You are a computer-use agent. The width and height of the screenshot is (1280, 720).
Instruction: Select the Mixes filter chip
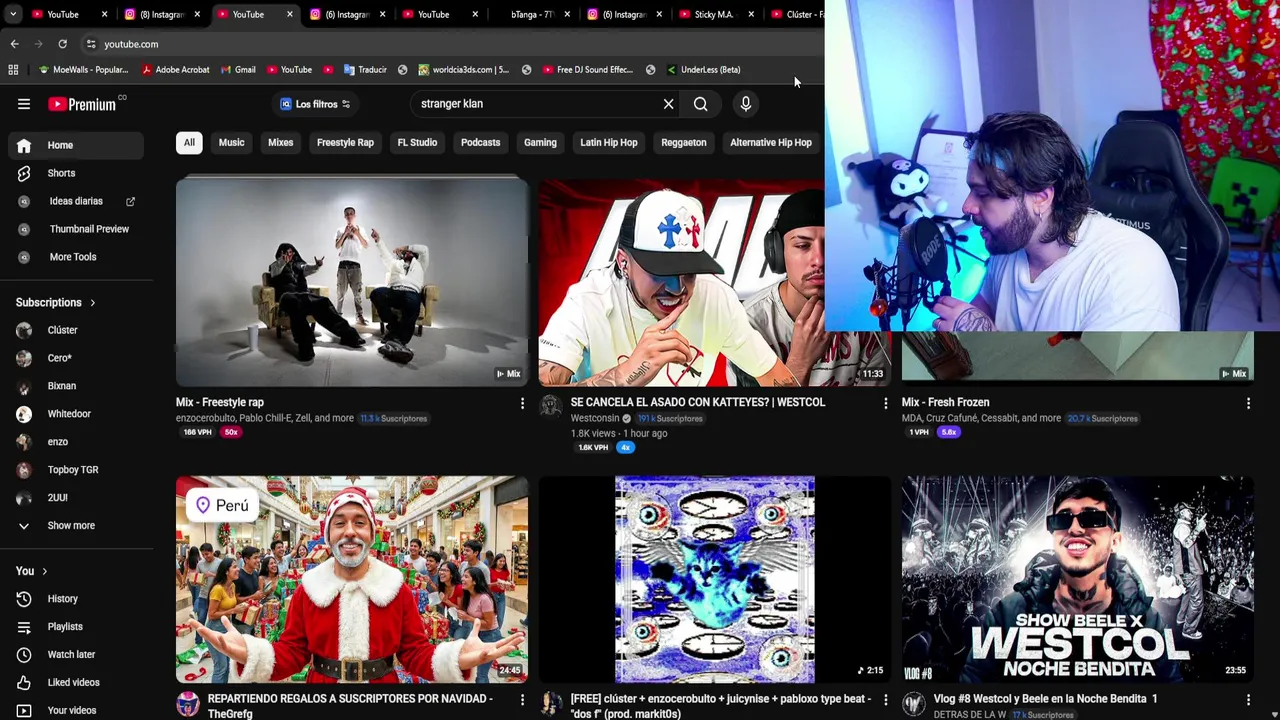(x=280, y=142)
